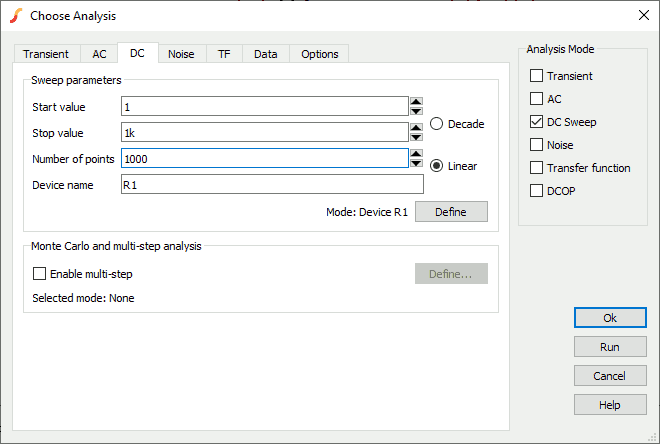Decrease Number of points with down arrow

416,163
